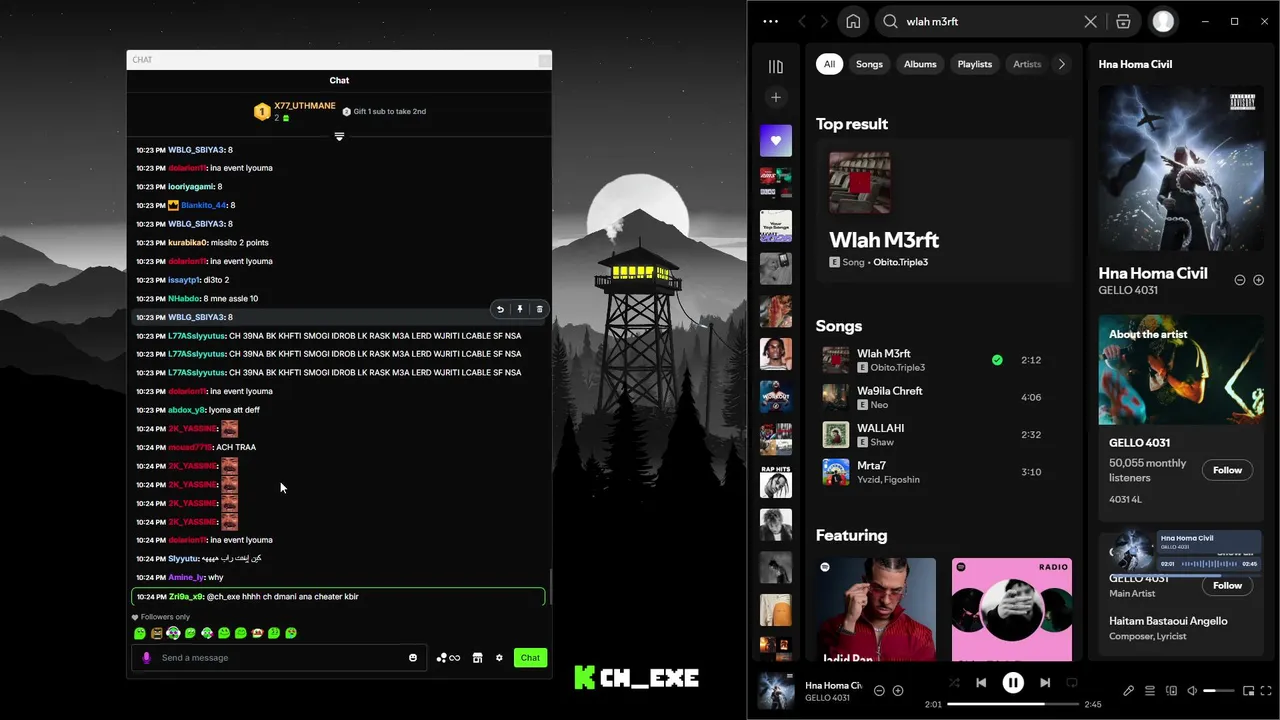Click the Spotify search box text
The image size is (1280, 720).
[932, 21]
